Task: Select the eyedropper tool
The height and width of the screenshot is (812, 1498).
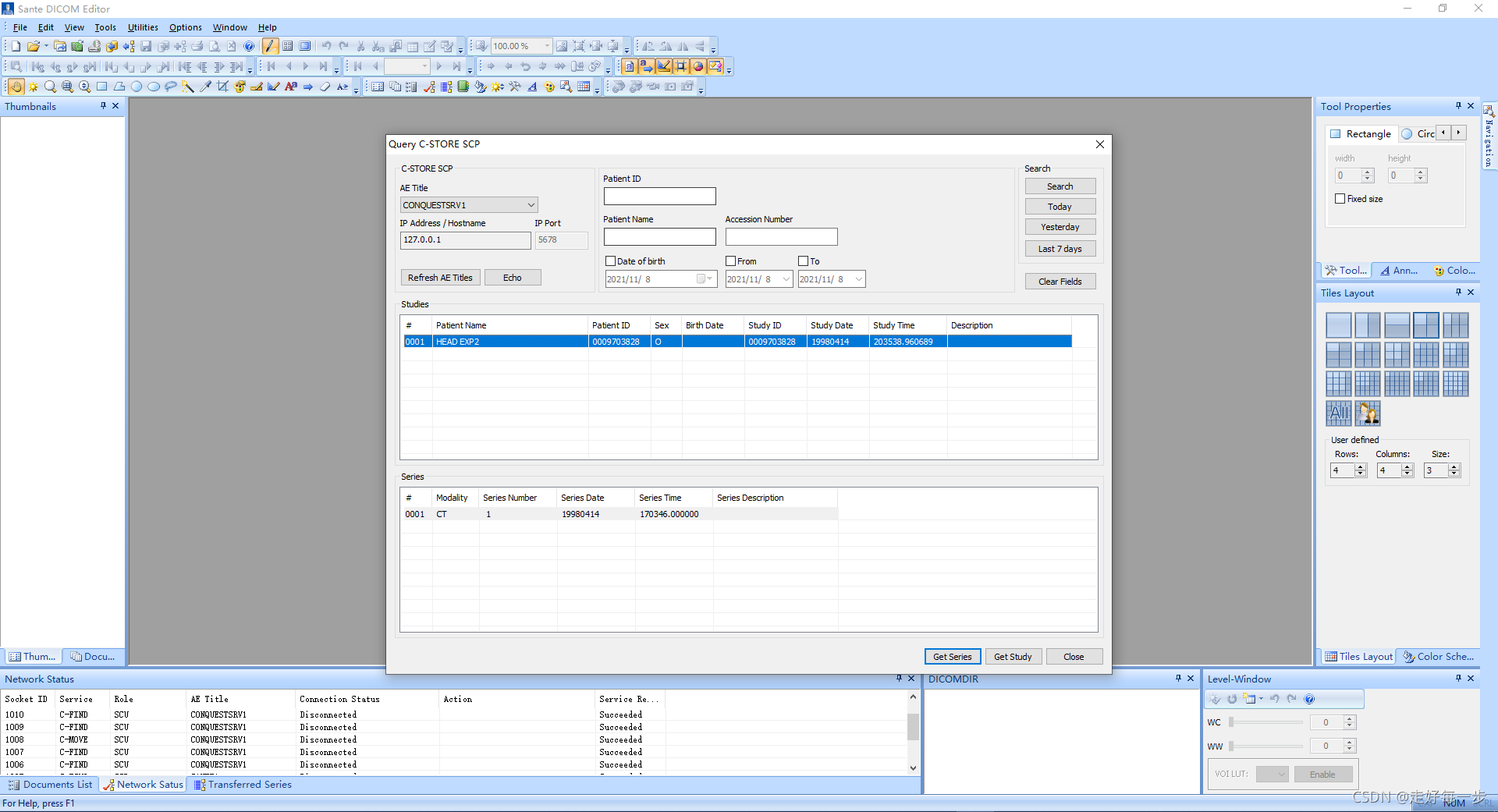Action: point(205,87)
